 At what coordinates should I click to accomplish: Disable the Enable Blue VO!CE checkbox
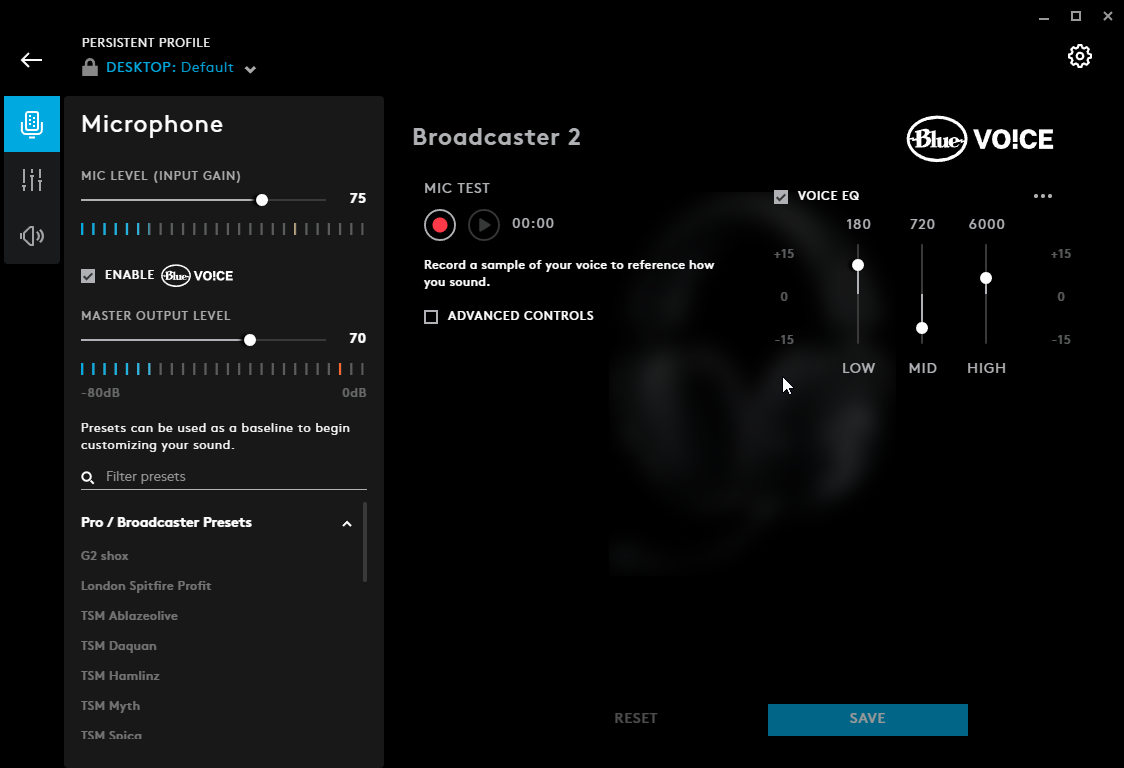tap(87, 276)
